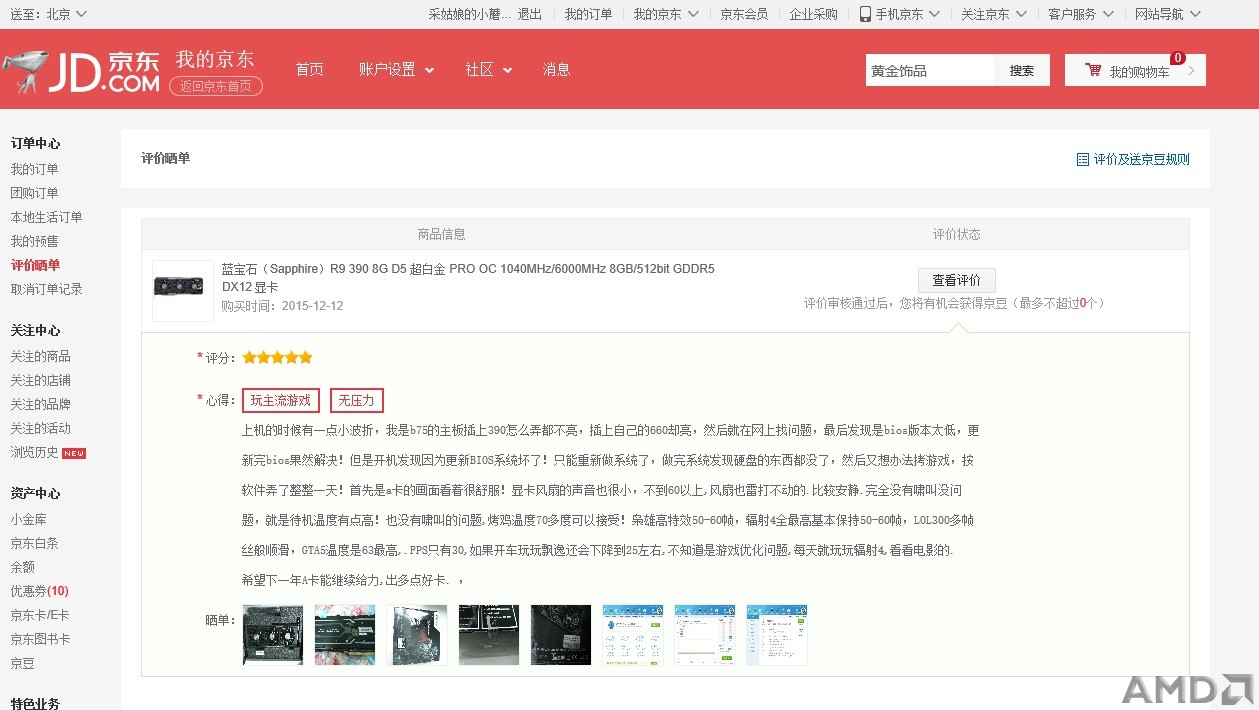Click the 退出 logout link
This screenshot has height=710, width=1259.
pos(530,14)
